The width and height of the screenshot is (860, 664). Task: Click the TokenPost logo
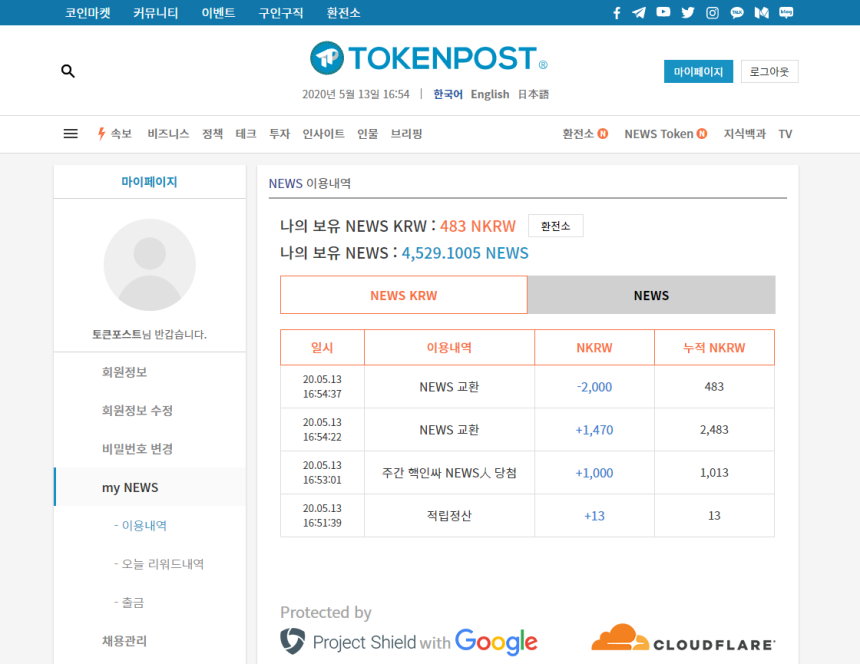coord(428,58)
